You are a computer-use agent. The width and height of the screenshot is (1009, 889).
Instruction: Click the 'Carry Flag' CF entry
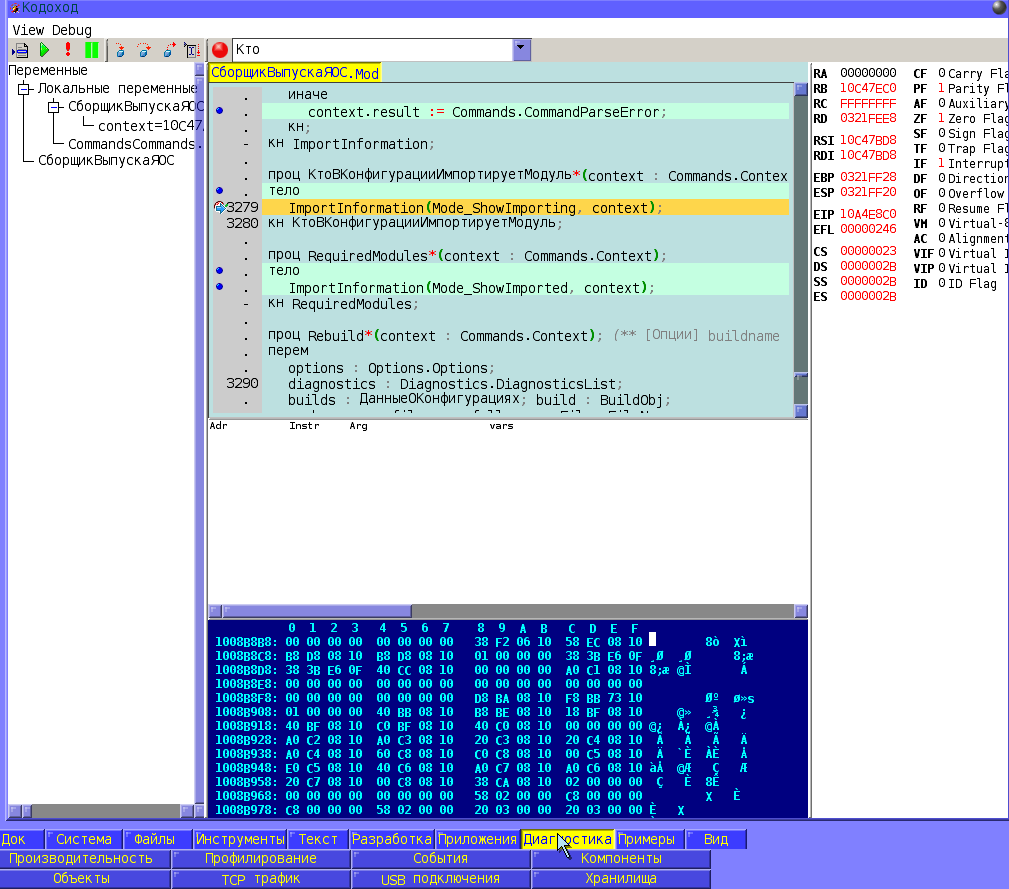click(x=960, y=73)
